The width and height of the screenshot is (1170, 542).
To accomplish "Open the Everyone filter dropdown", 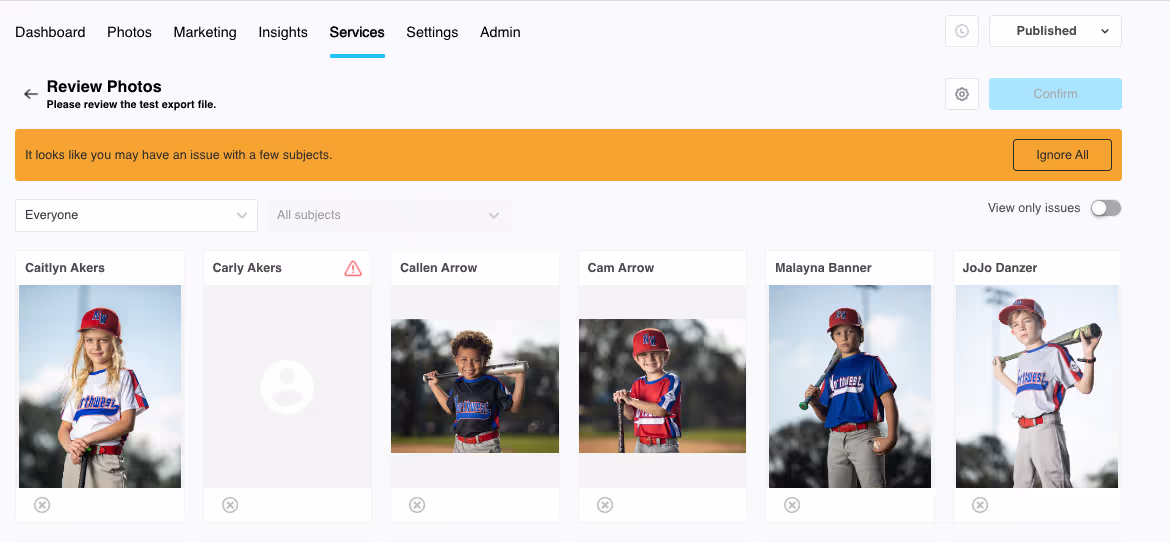I will point(137,215).
